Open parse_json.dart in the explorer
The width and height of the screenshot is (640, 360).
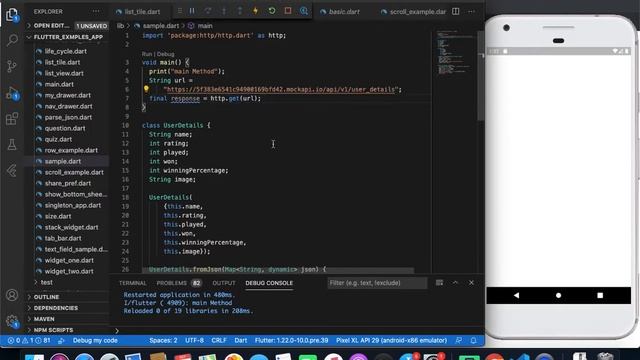coord(68,117)
